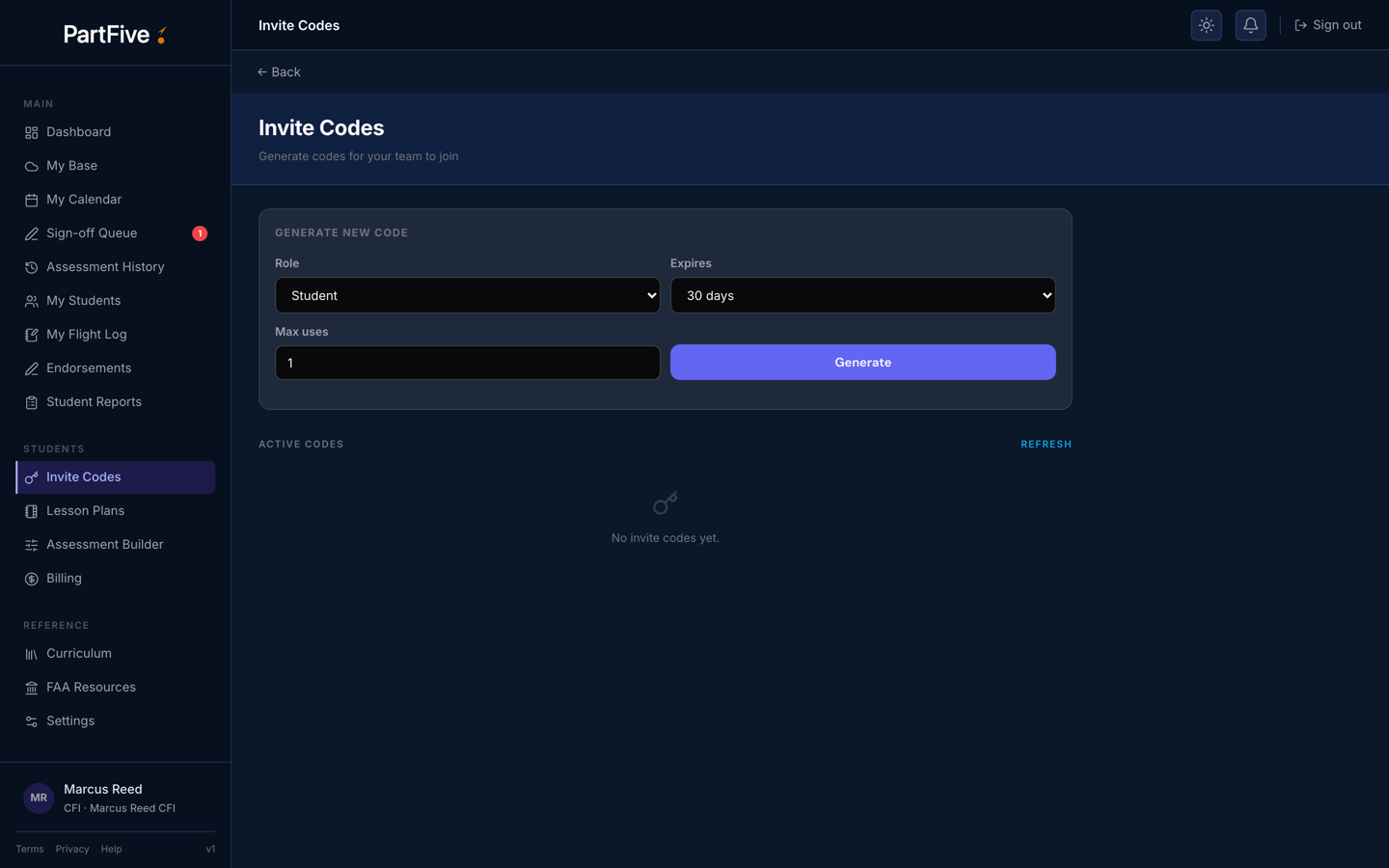1389x868 pixels.
Task: Go to Billing
Action: click(116, 579)
